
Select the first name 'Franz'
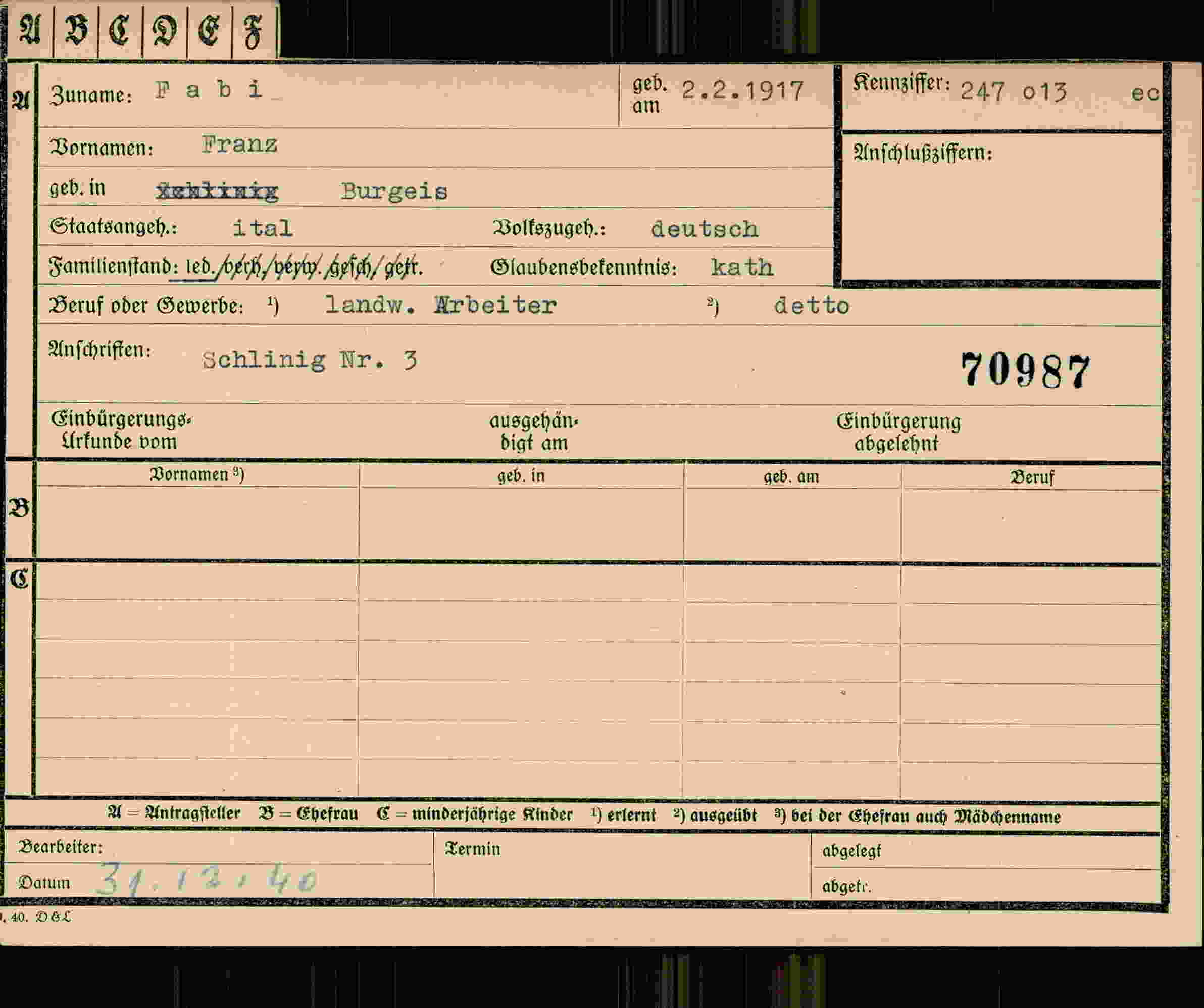coord(240,145)
